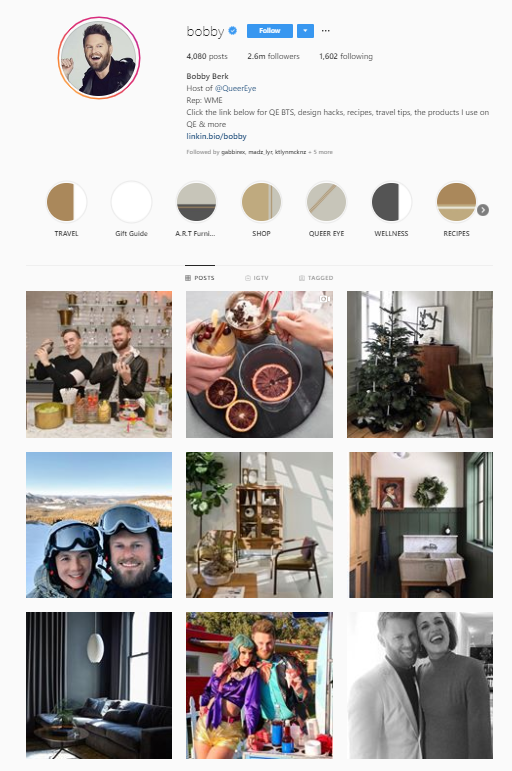Open the TRAVEL story highlight
The width and height of the screenshot is (512, 771).
coord(66,202)
